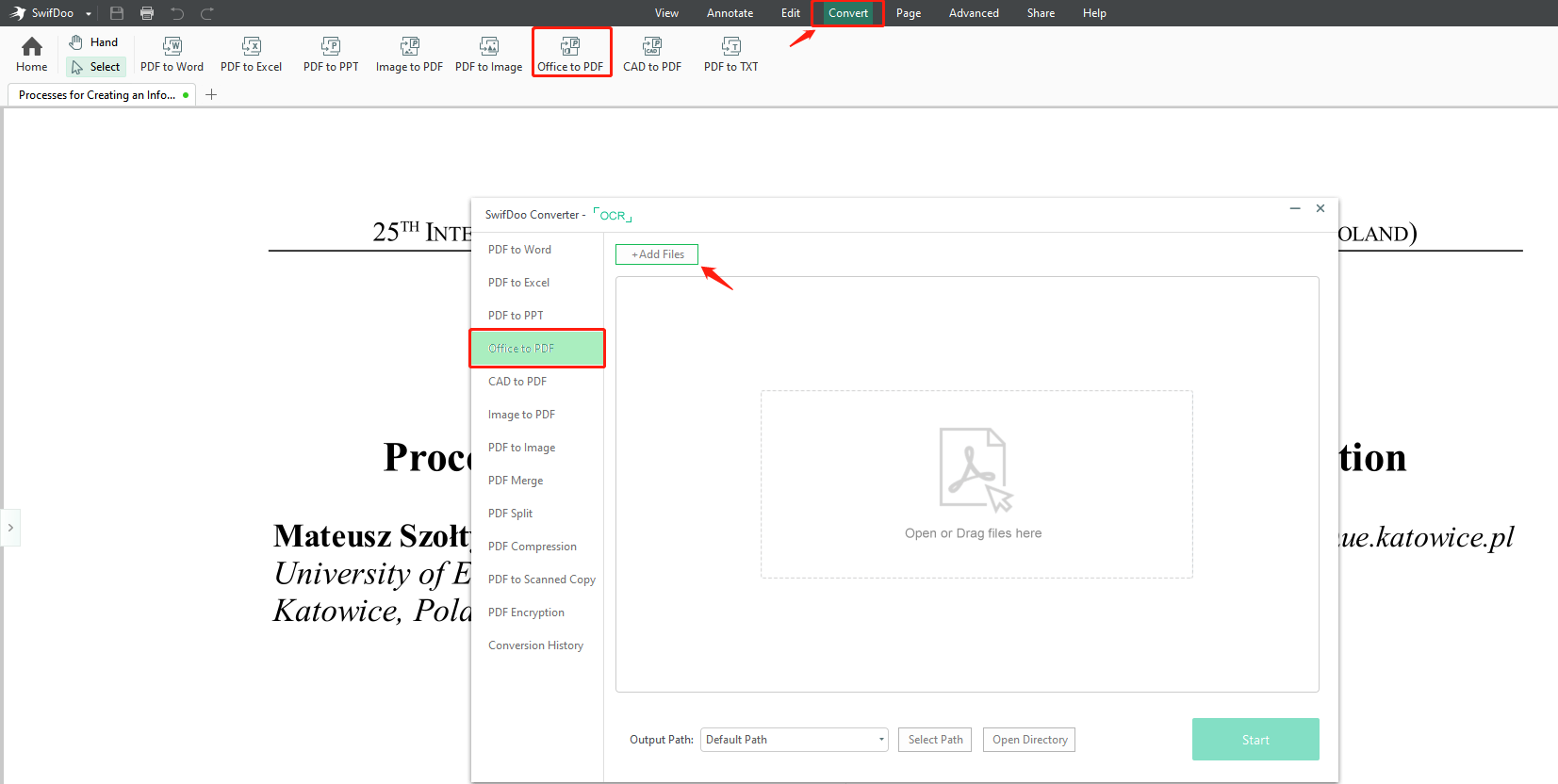Choose PDF to TXT toolbar icon
This screenshot has width=1558, height=784.
click(x=730, y=54)
